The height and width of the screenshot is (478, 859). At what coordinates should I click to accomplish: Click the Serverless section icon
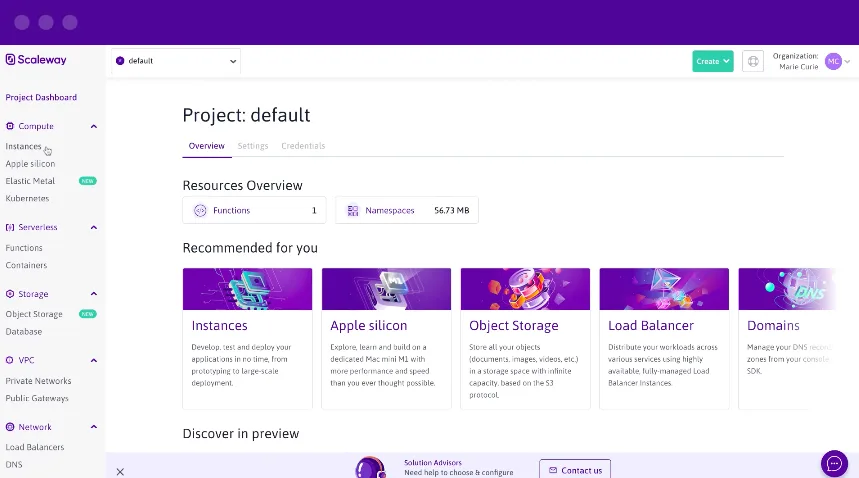(x=10, y=227)
